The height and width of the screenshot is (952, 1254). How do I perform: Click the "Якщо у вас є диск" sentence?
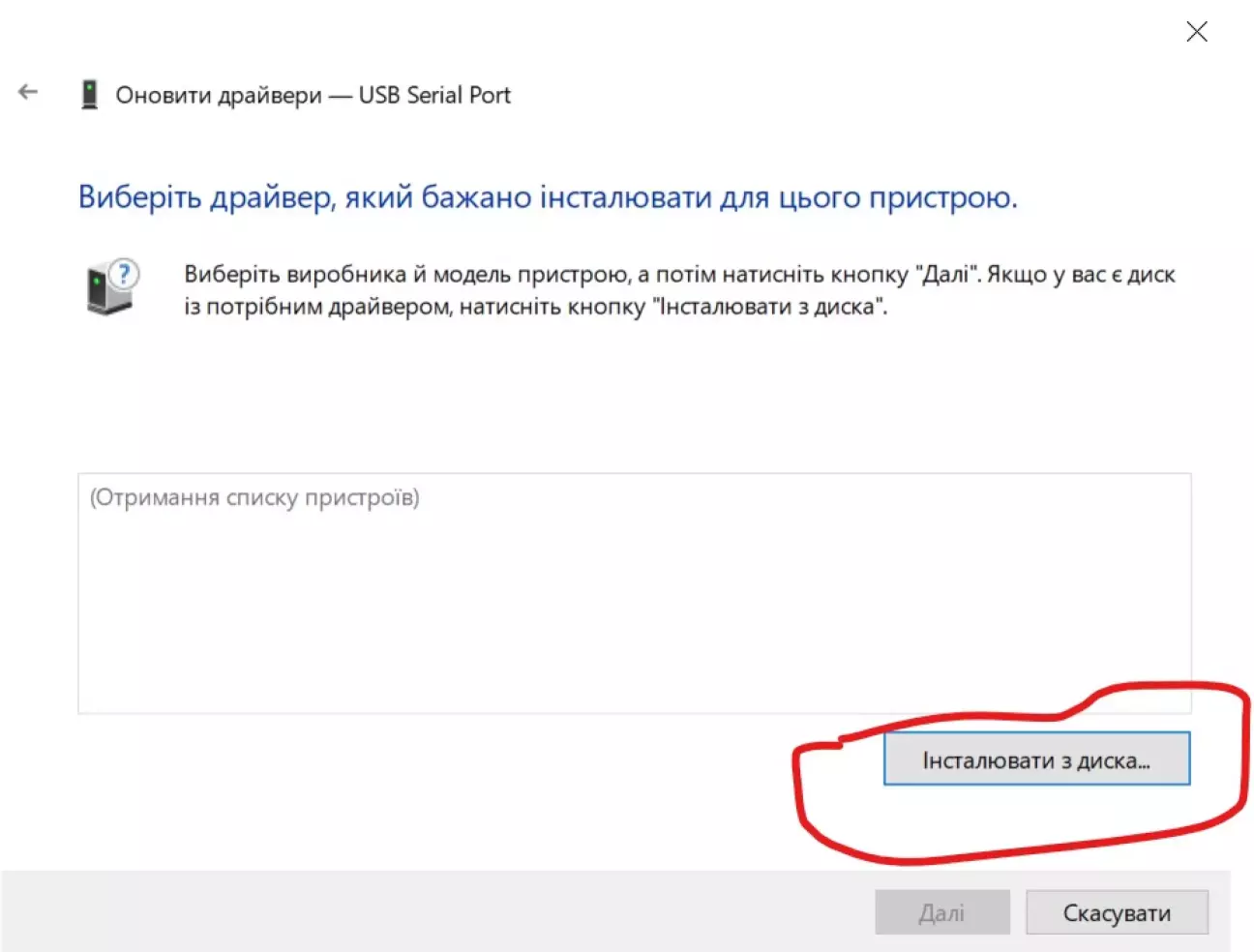pyautogui.click(x=1081, y=275)
